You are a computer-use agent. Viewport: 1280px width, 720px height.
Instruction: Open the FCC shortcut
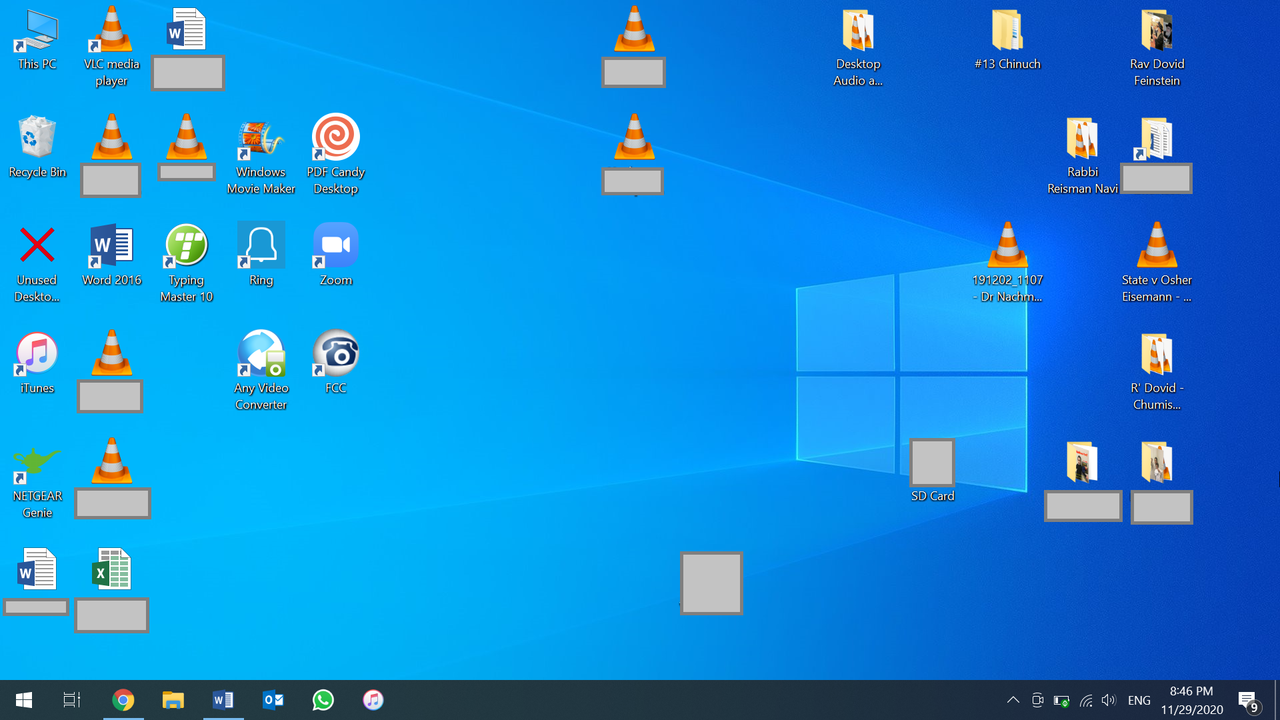pos(336,353)
